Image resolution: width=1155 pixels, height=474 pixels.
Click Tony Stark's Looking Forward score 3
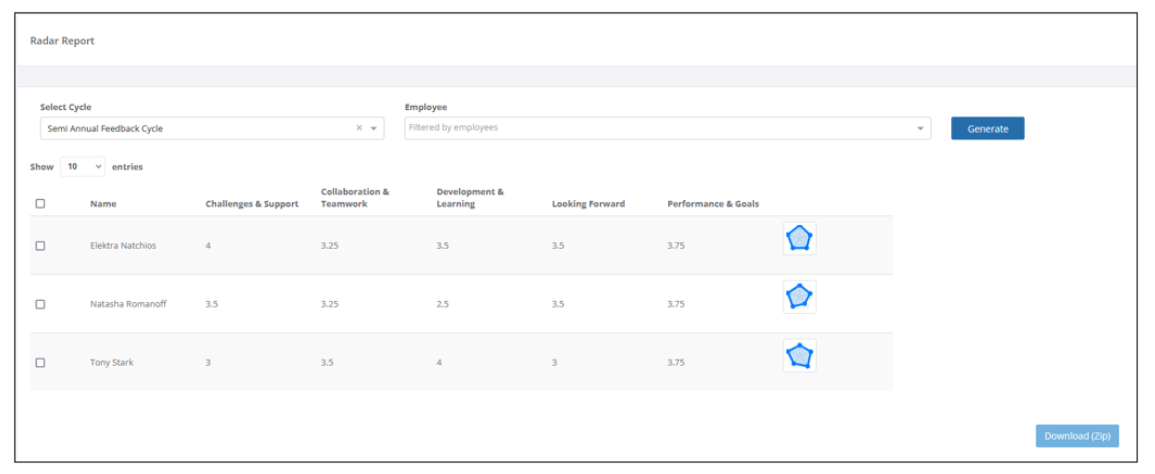555,362
